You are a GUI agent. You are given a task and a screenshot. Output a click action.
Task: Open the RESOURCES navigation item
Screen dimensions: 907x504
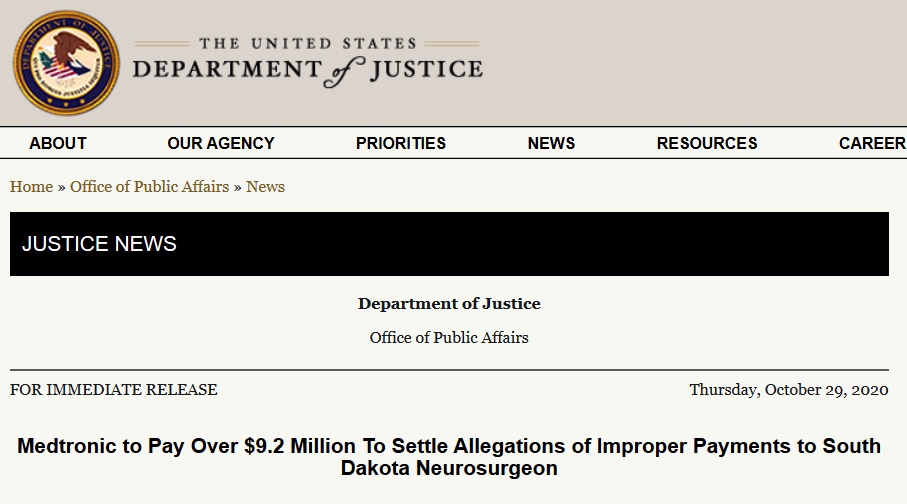(707, 143)
